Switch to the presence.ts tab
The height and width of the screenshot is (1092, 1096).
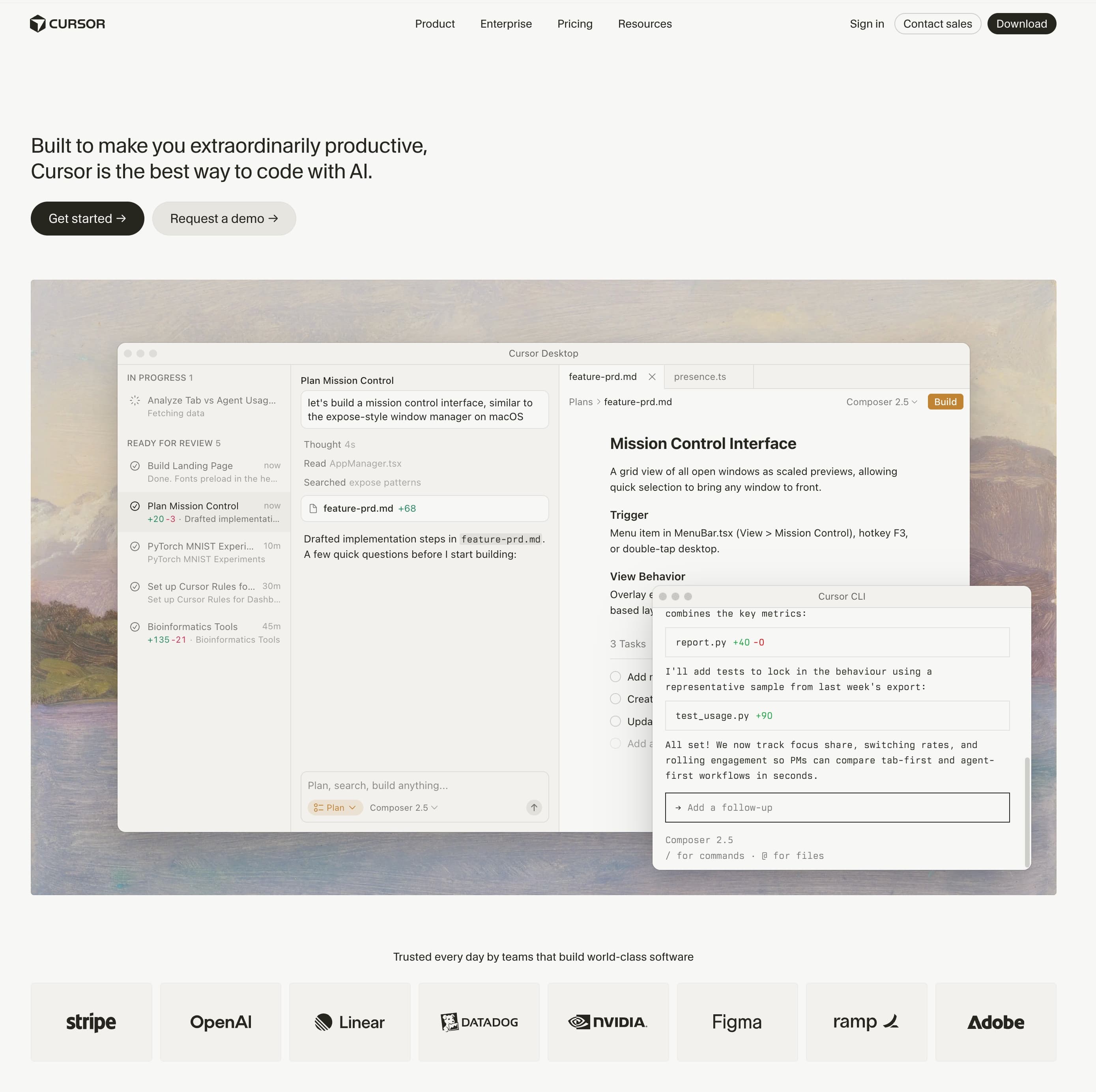[709, 377]
